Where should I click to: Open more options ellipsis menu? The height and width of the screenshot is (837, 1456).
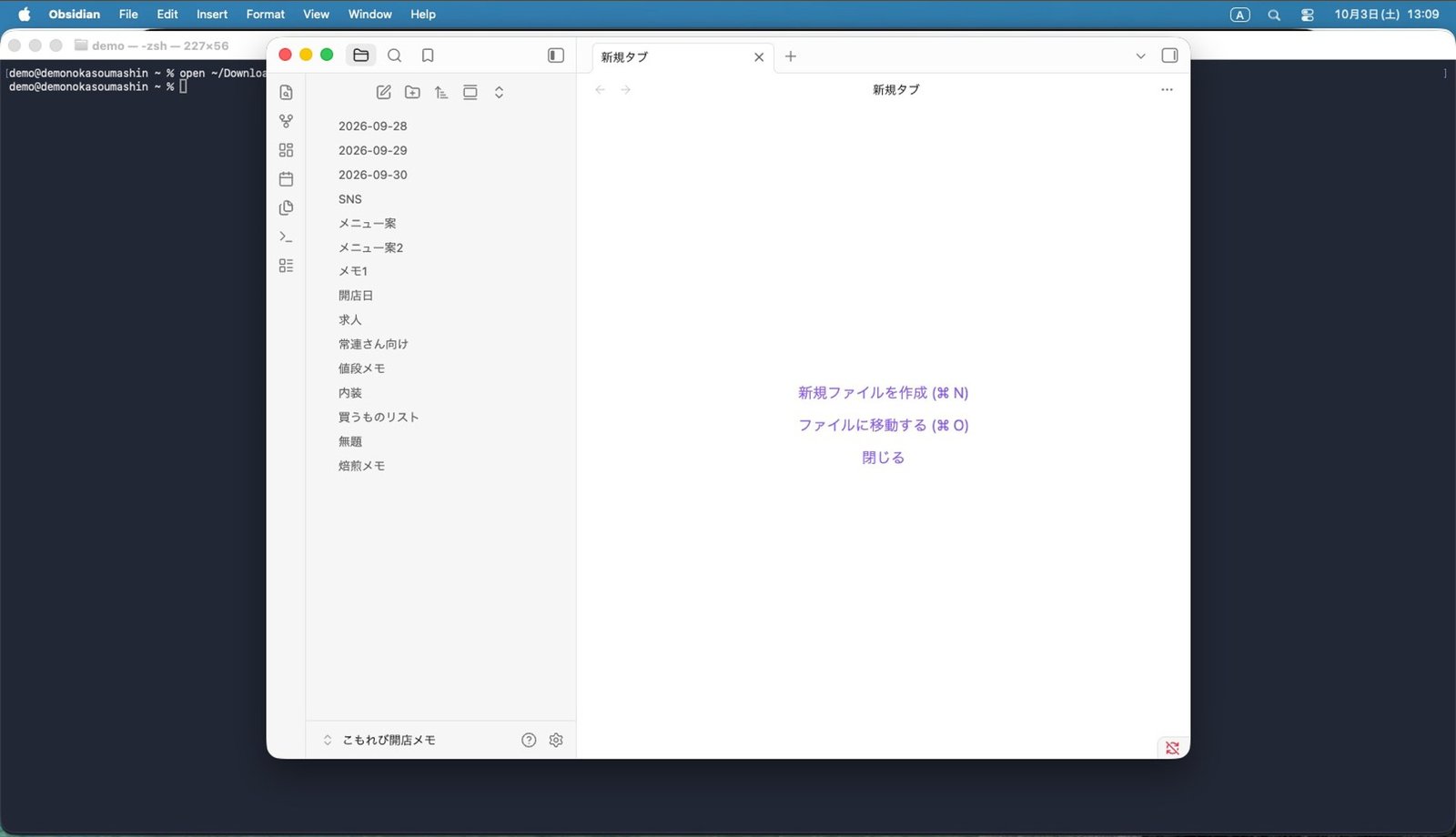click(1167, 89)
